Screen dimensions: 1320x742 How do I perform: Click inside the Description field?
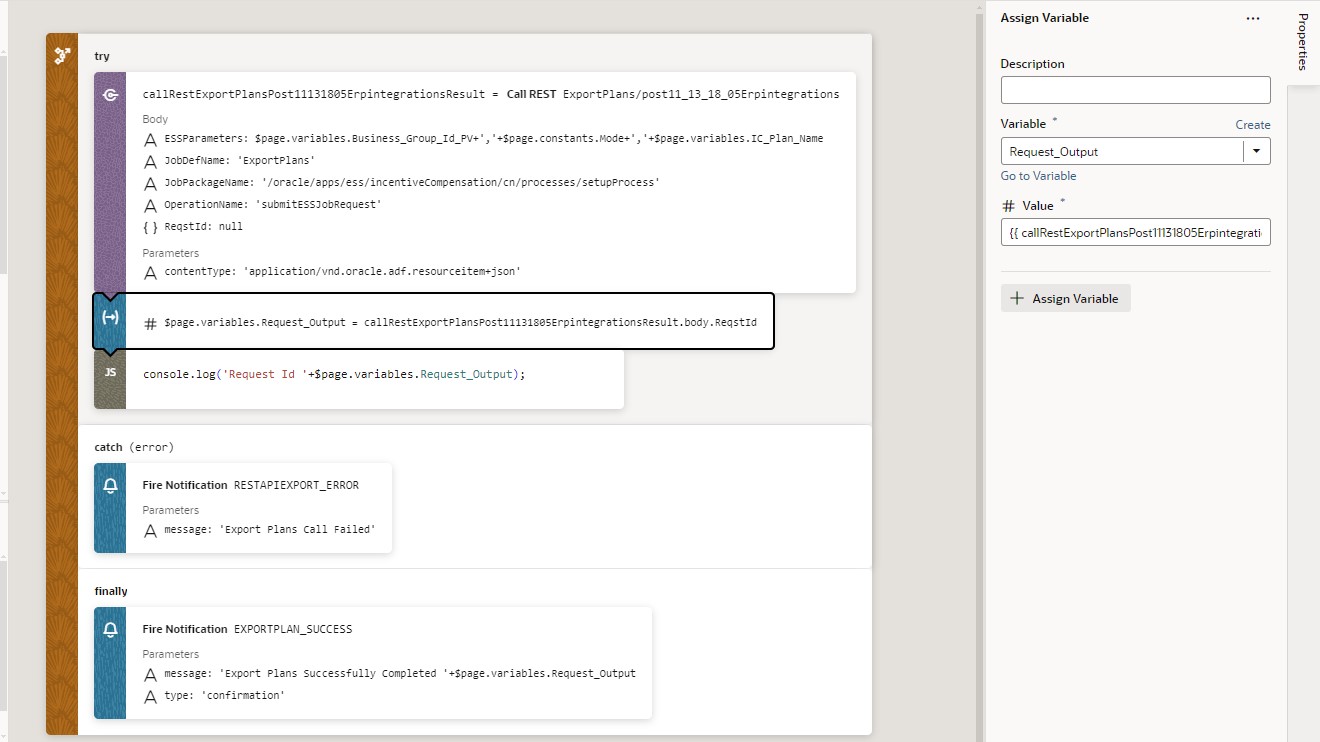click(1135, 89)
